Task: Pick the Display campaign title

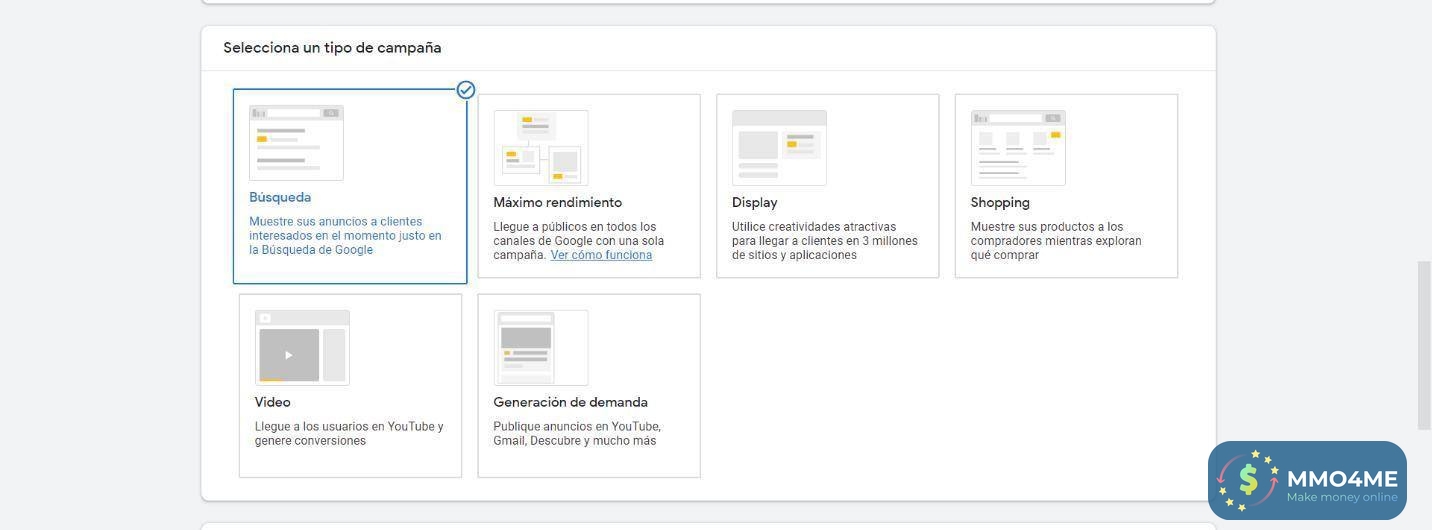Action: (754, 203)
